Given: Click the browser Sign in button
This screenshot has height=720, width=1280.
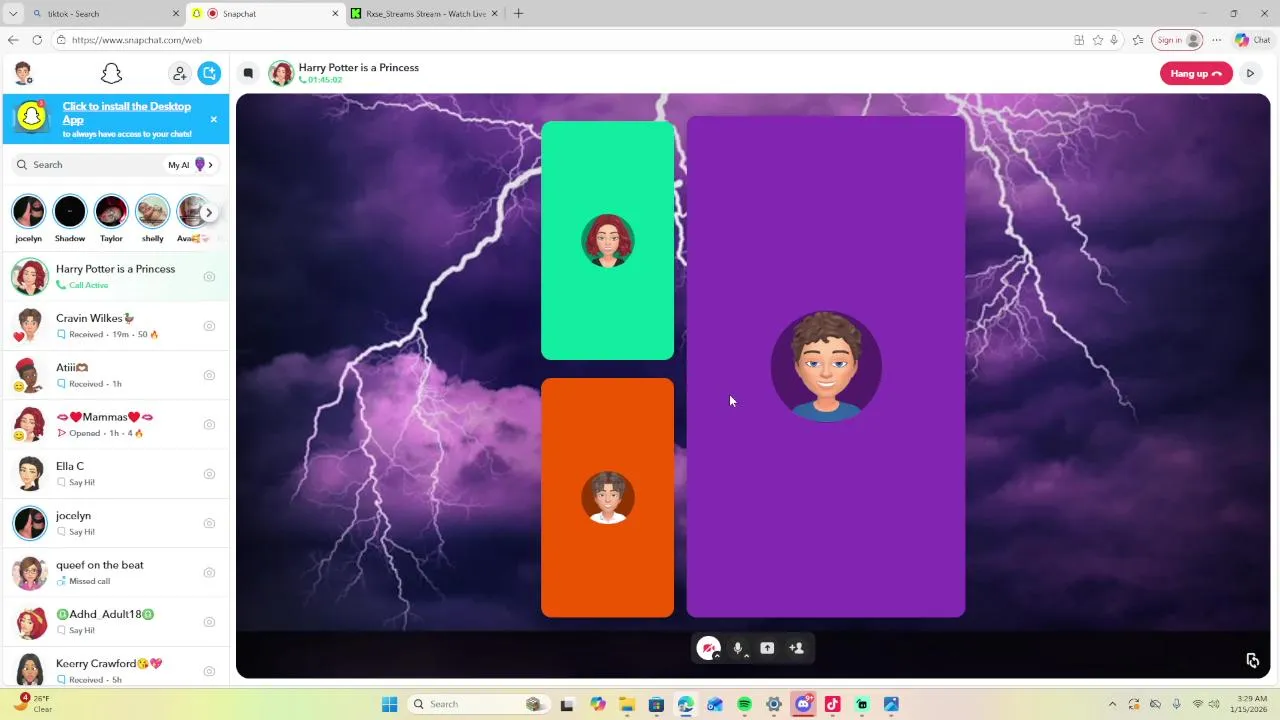Looking at the screenshot, I should tap(1177, 40).
